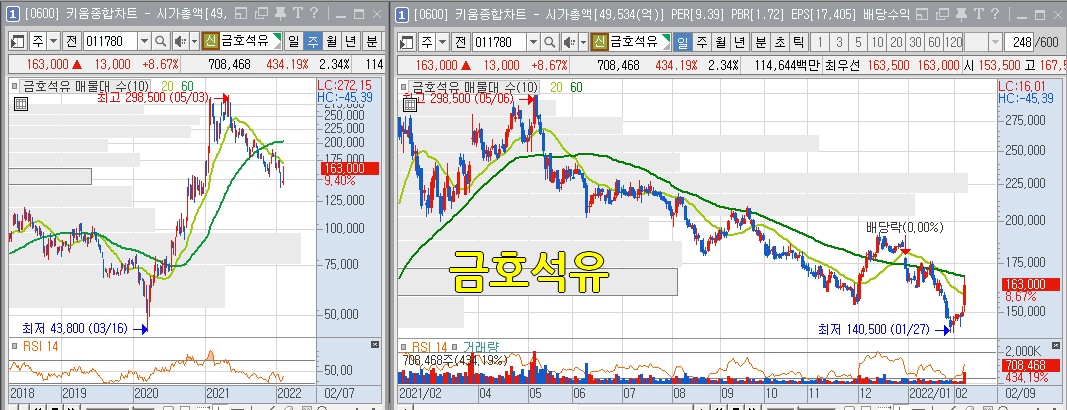This screenshot has height=410, width=1067.
Task: Select 틱 tick chart in right window
Action: coord(798,42)
